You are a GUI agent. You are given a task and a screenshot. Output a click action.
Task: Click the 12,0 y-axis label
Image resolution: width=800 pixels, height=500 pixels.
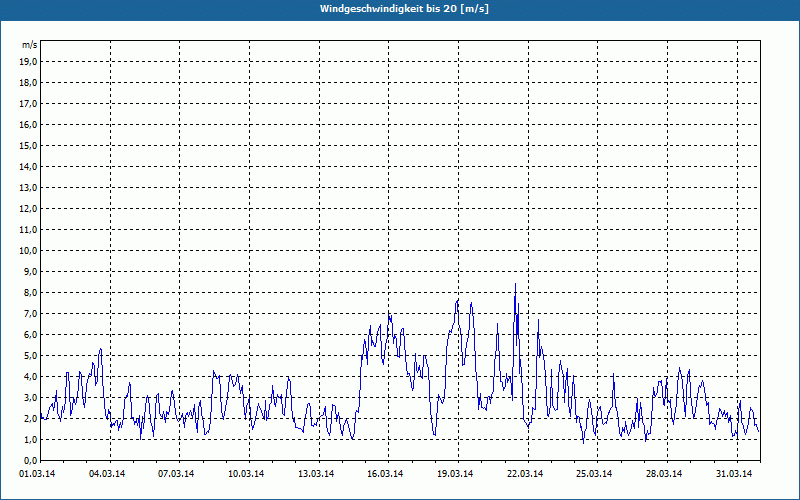point(28,209)
